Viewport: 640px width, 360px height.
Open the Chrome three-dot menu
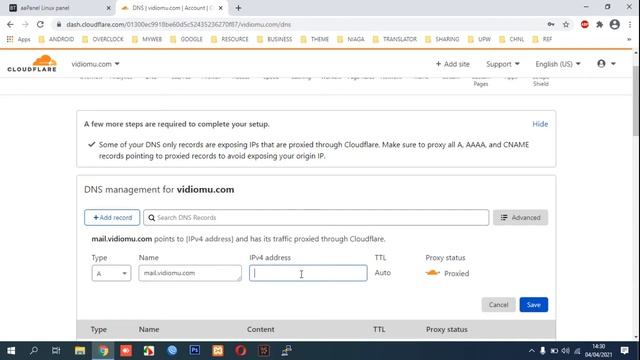630,24
